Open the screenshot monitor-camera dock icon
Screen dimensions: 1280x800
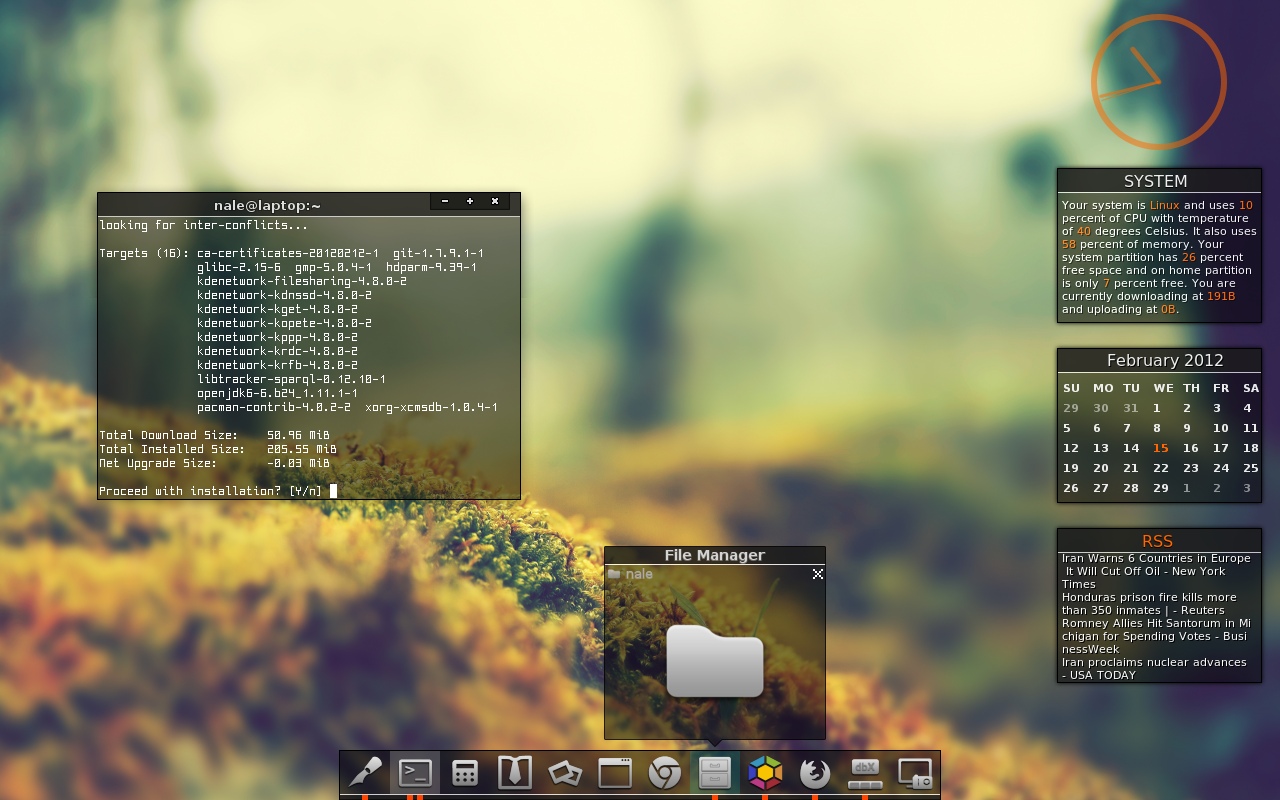[915, 772]
